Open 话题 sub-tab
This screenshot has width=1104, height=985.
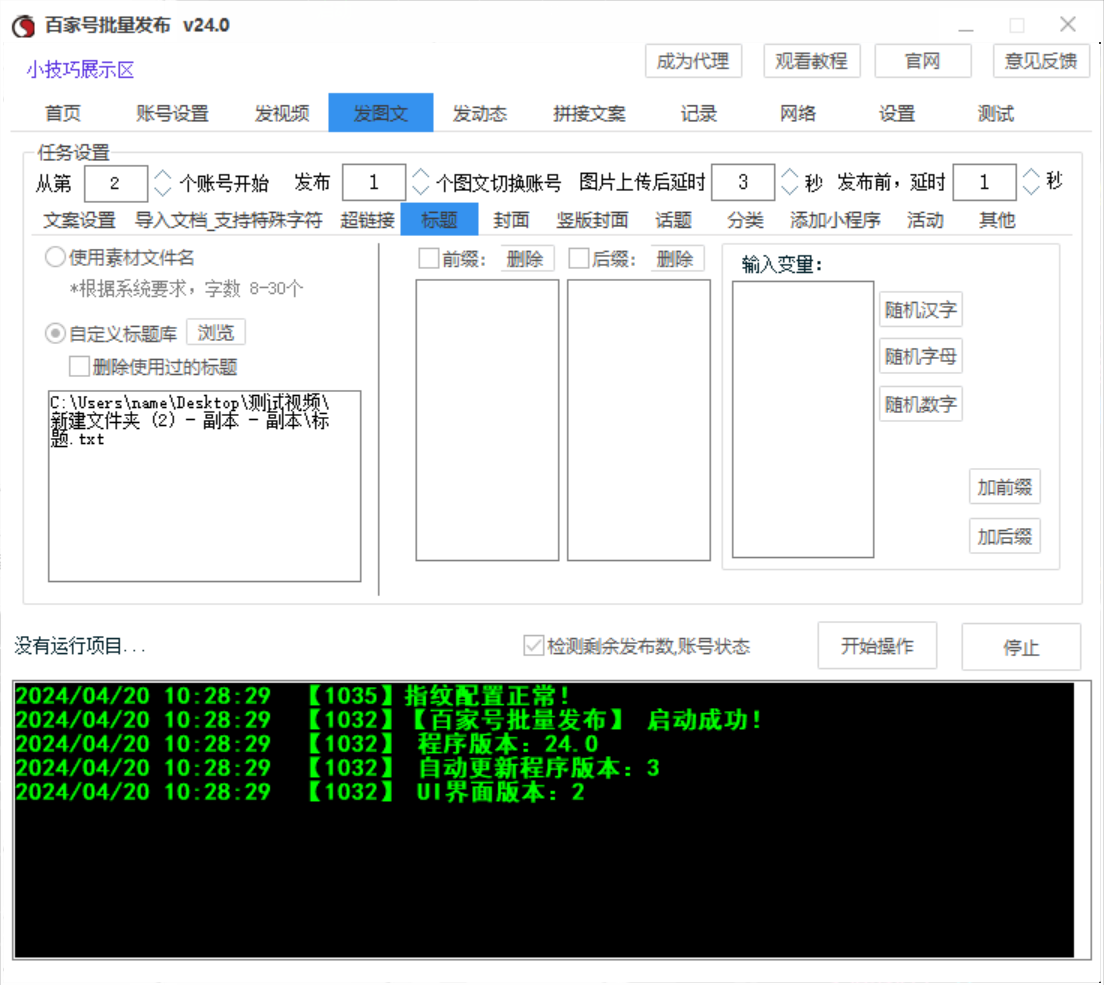tap(674, 220)
